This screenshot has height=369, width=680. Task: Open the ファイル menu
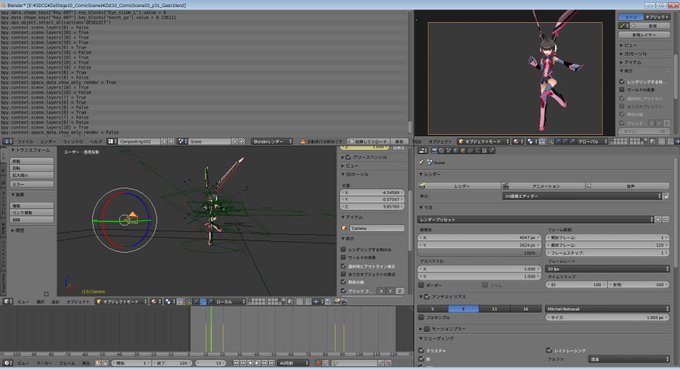tap(25, 141)
